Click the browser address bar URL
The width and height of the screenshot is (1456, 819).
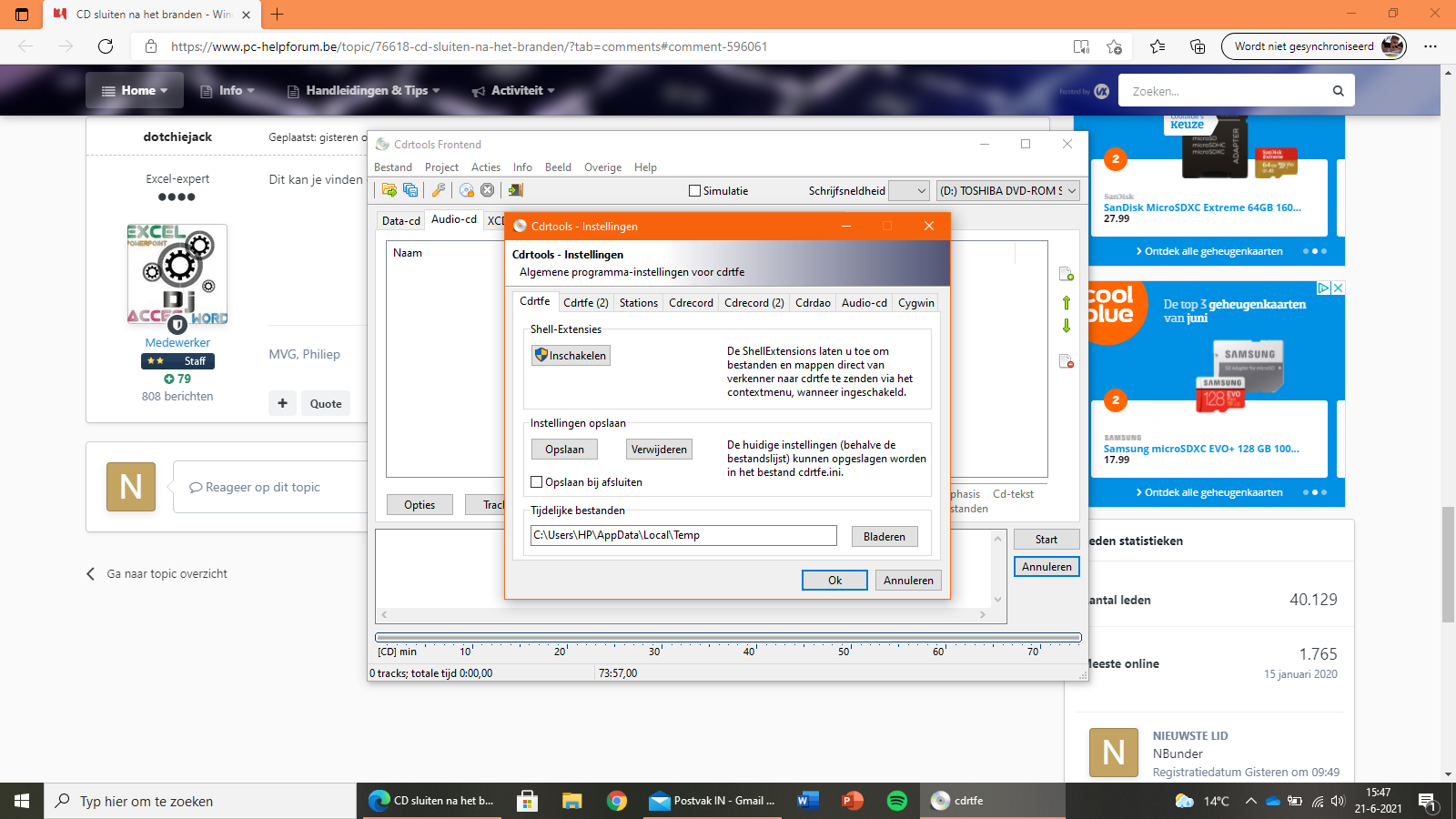469,46
